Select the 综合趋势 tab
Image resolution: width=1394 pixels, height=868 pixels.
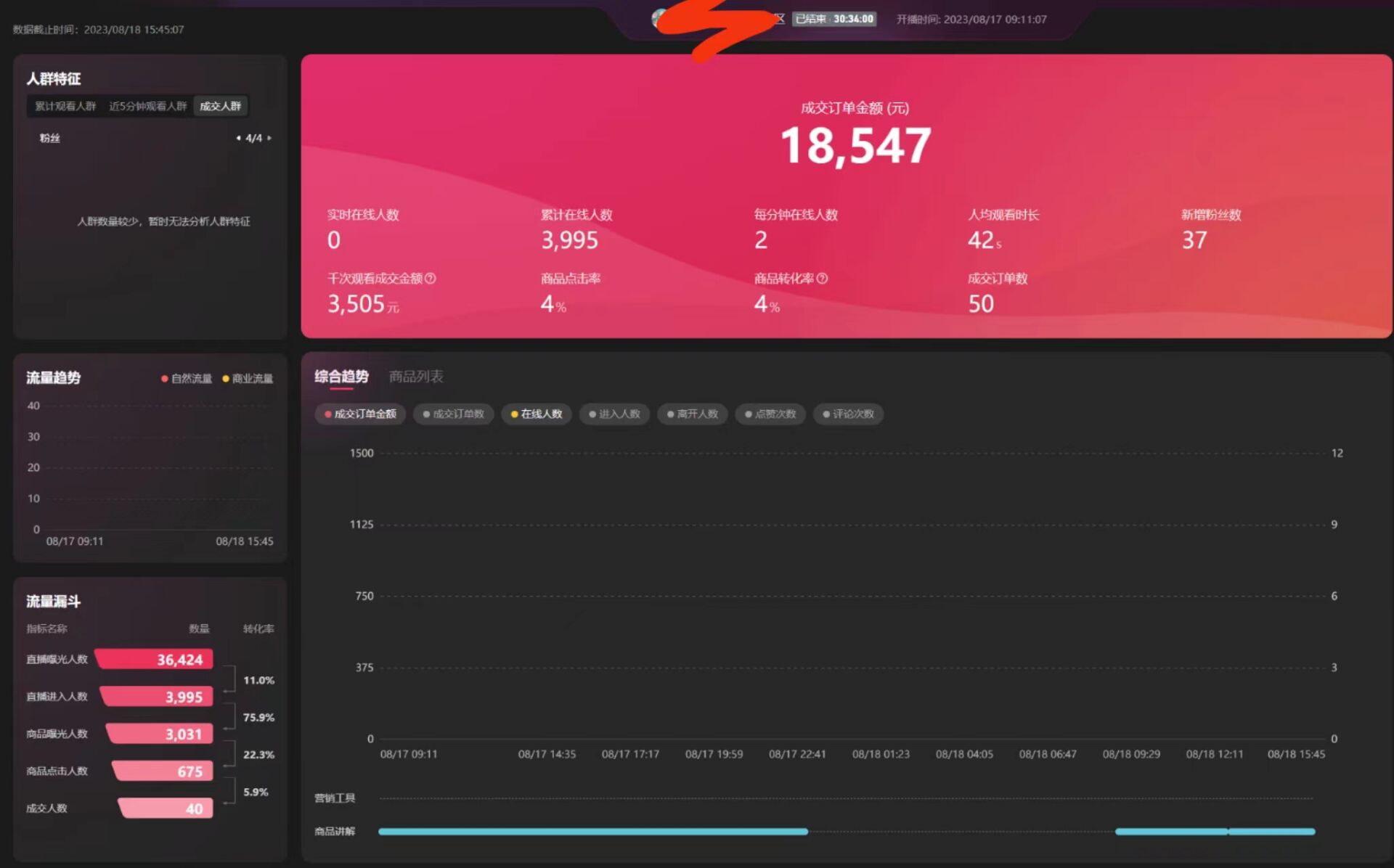pyautogui.click(x=341, y=376)
